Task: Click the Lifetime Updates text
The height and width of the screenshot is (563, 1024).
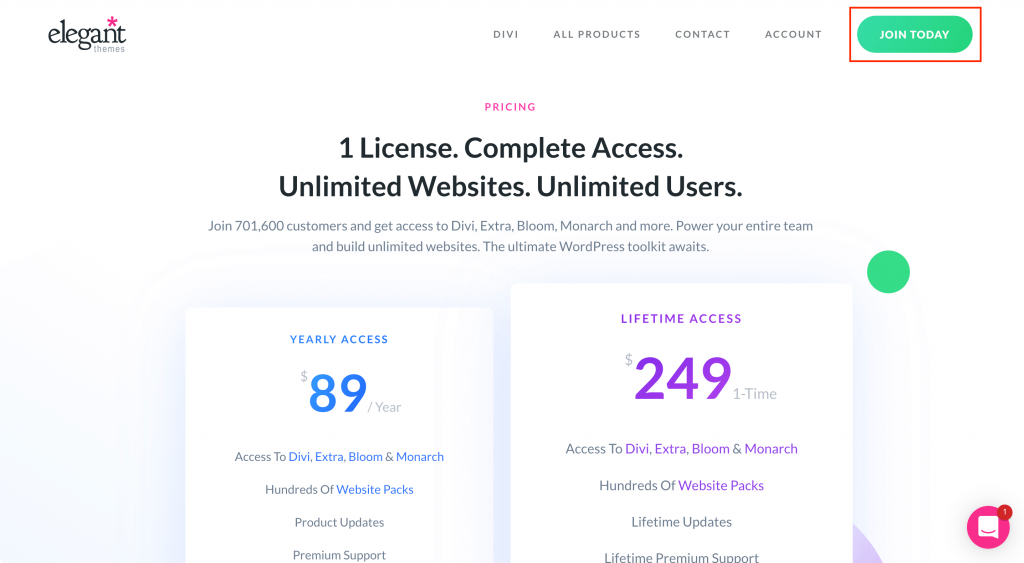Action: click(x=681, y=522)
